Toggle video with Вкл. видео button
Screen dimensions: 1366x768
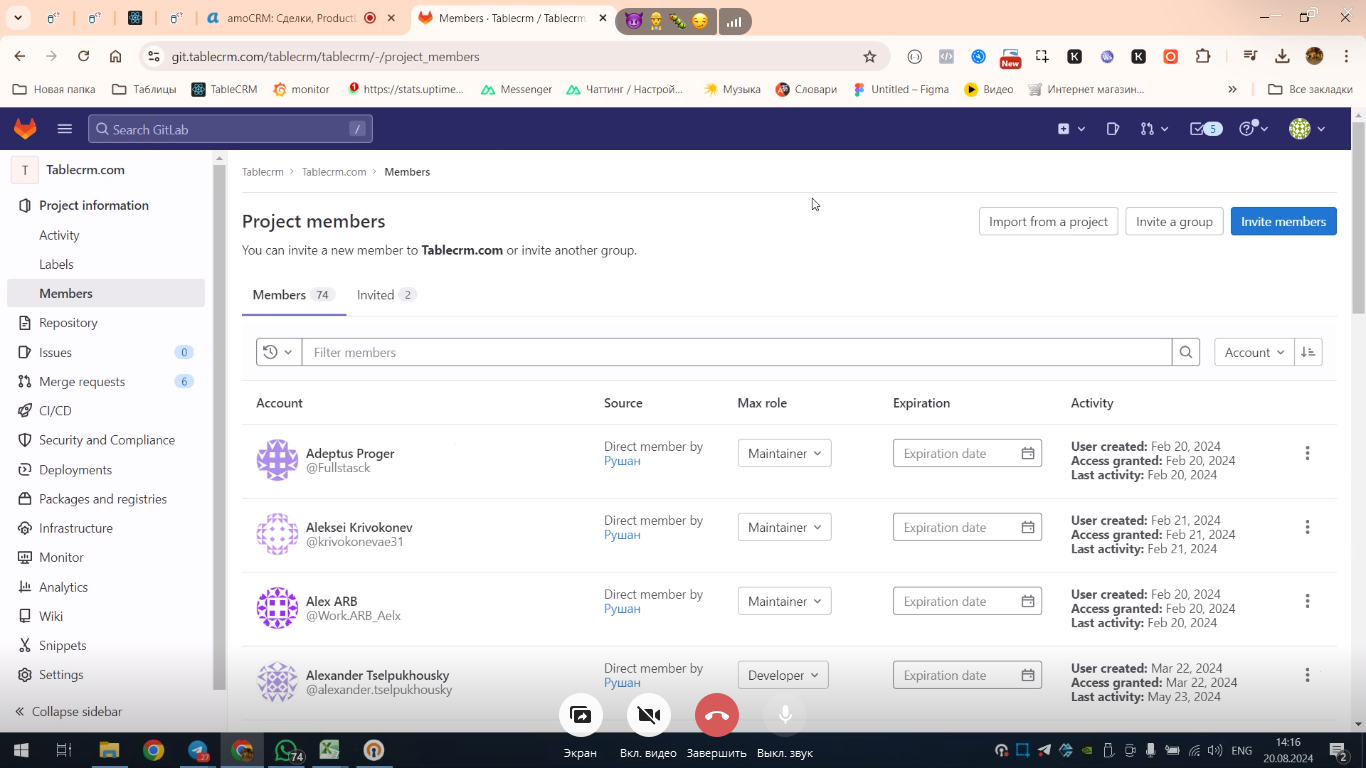tap(648, 715)
